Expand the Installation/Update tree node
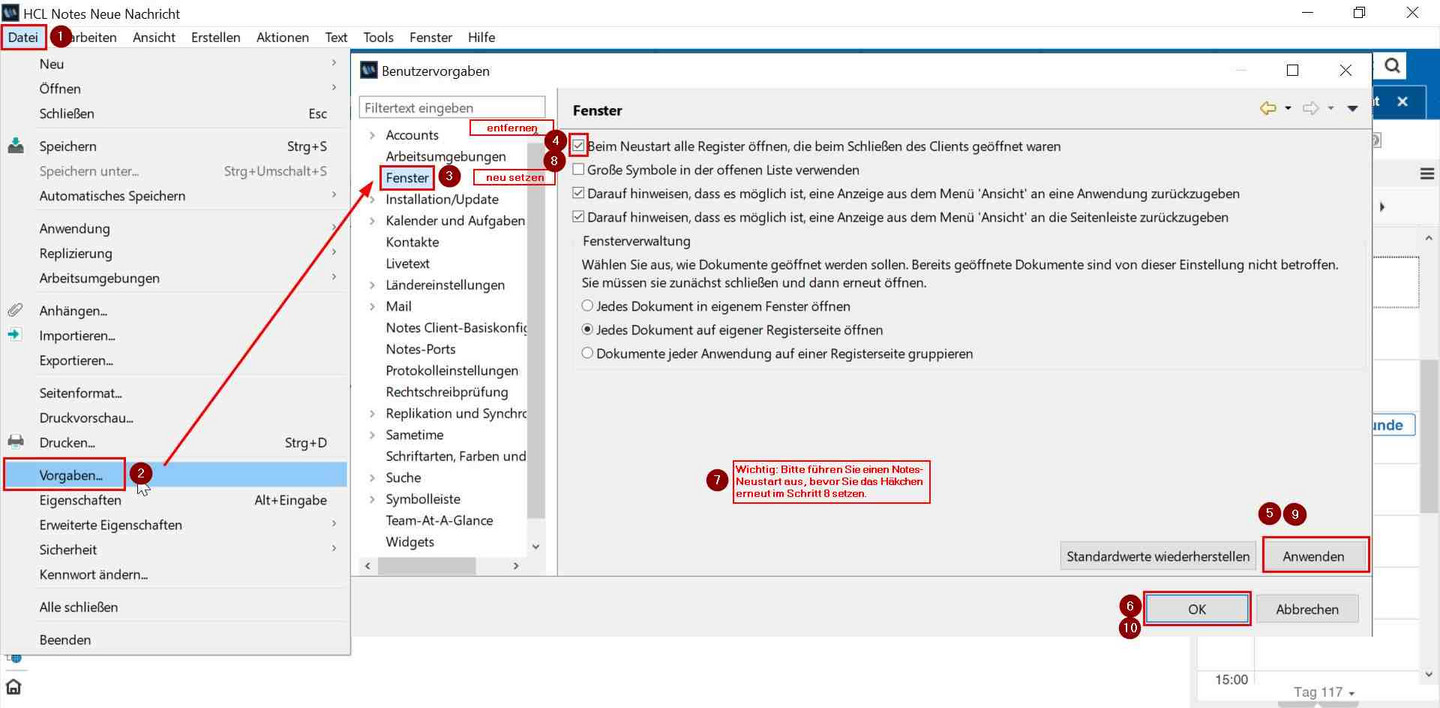 (x=372, y=199)
